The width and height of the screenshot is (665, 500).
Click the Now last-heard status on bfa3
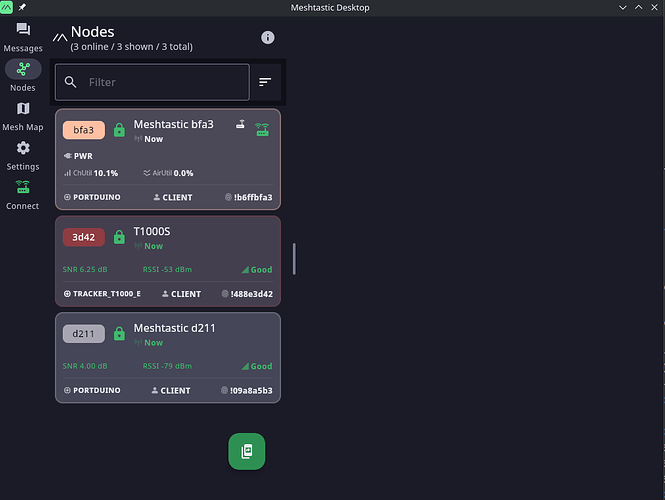[x=149, y=139]
